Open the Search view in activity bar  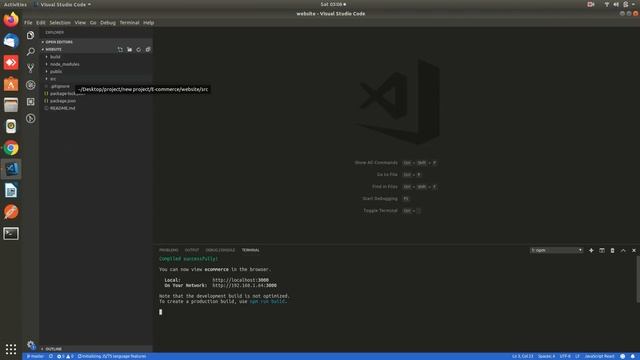point(30,52)
